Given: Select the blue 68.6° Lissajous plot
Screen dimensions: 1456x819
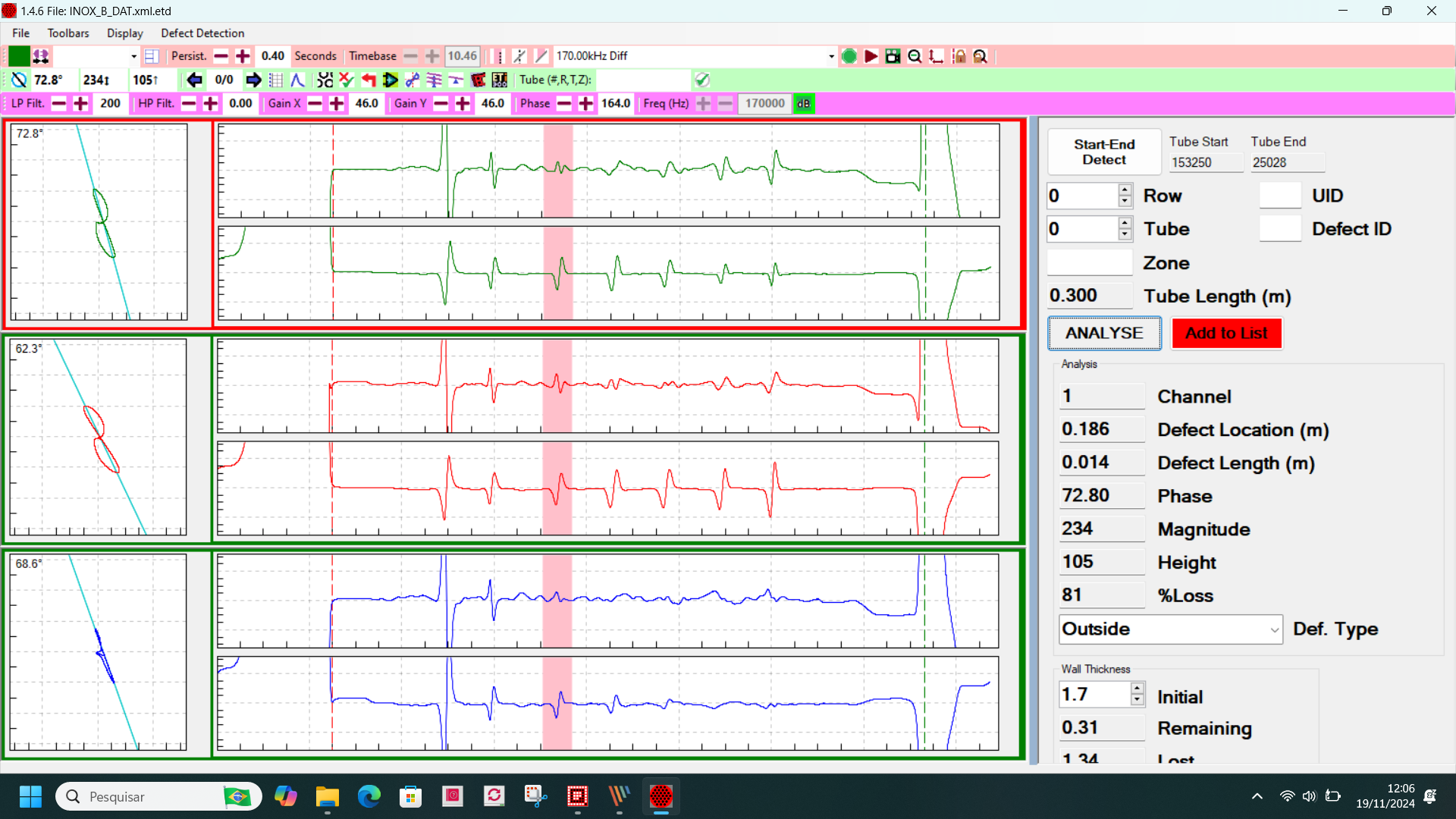Looking at the screenshot, I should tap(99, 652).
